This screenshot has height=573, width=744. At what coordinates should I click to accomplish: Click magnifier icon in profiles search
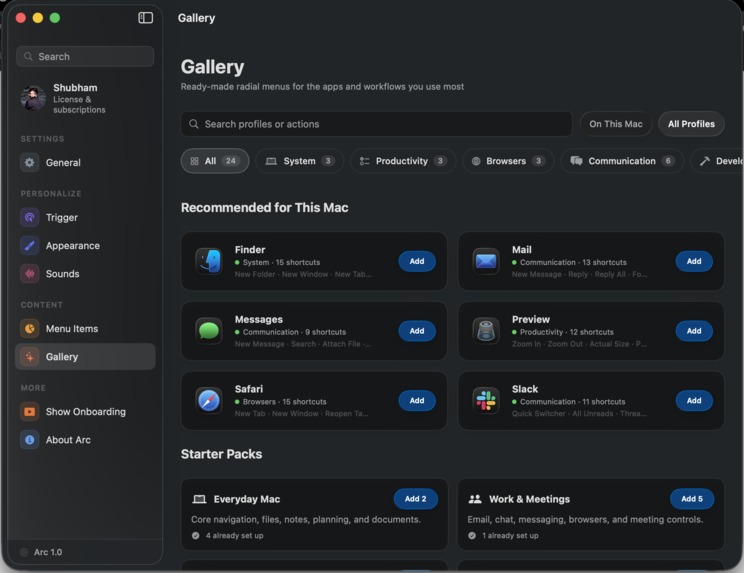point(194,124)
